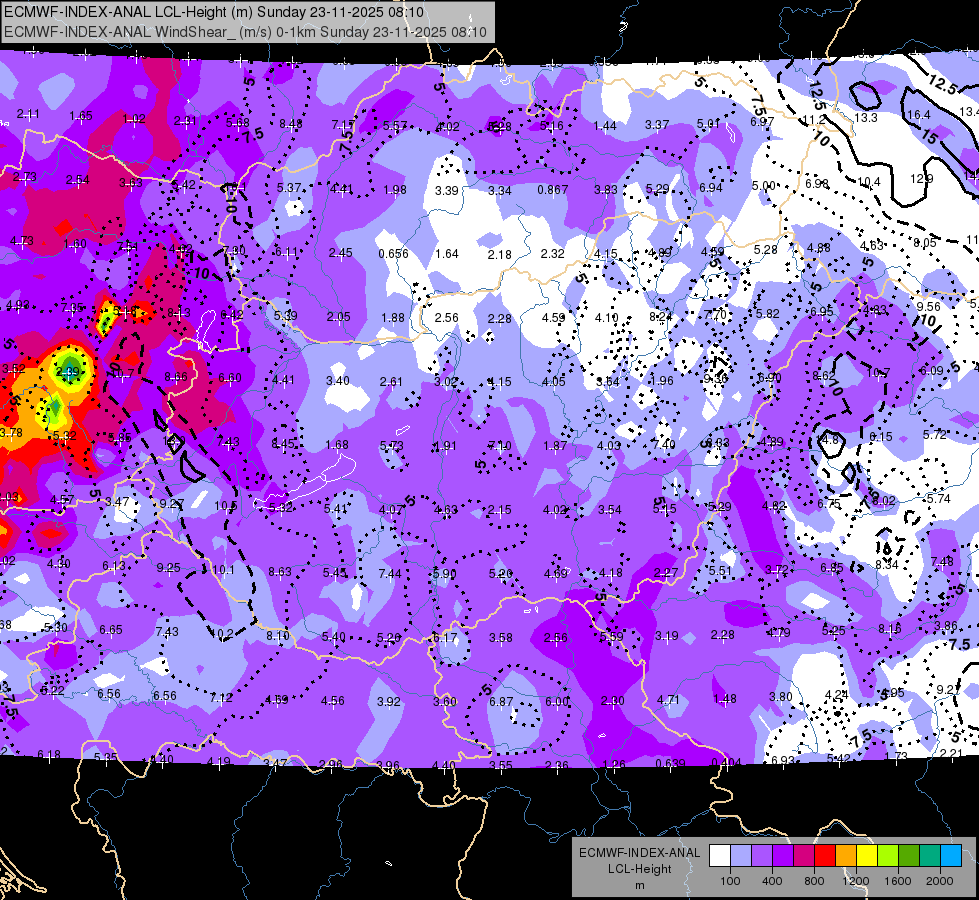Click the wind shear value 0.656
This screenshot has width=979, height=900.
(x=393, y=254)
